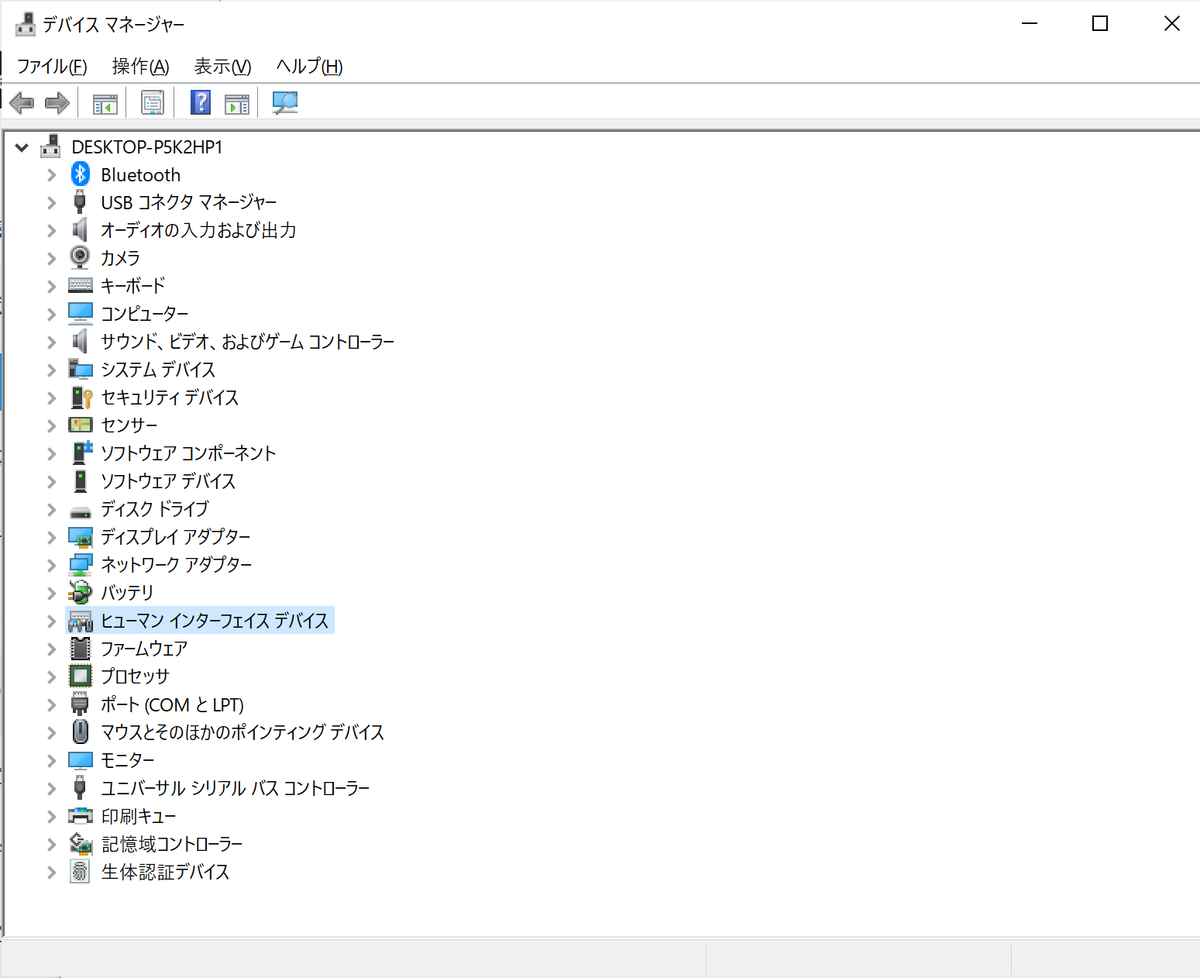Click the blue Help icon in toolbar
This screenshot has height=978, width=1200.
[x=201, y=102]
